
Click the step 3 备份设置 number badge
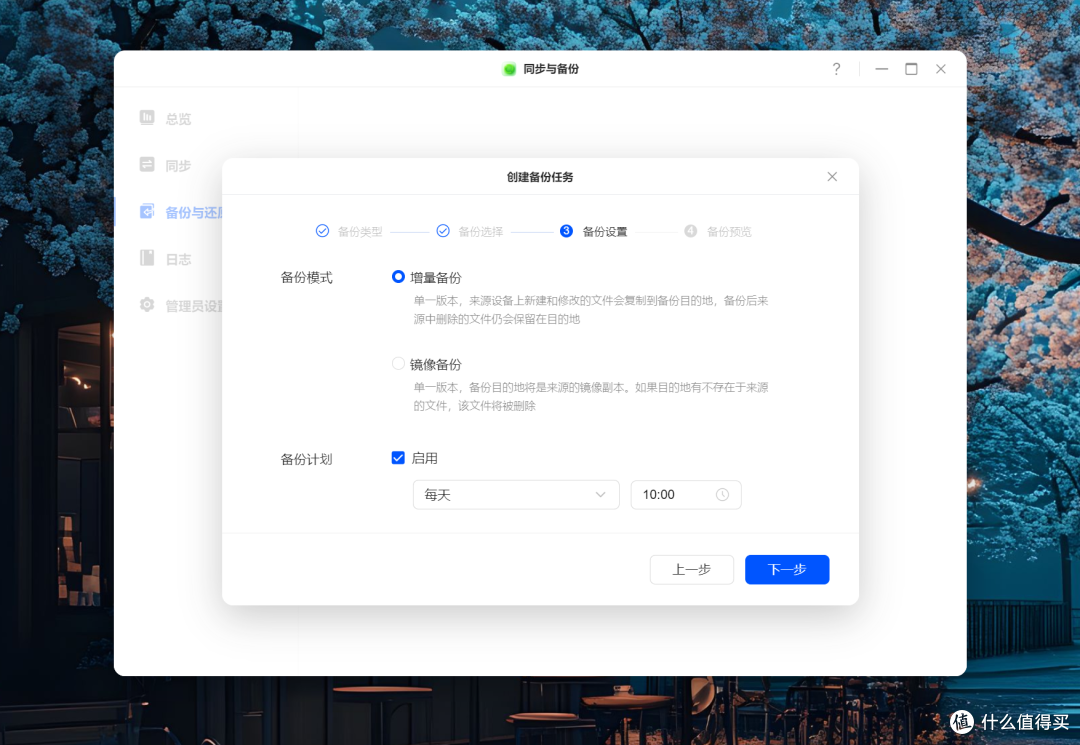point(566,231)
